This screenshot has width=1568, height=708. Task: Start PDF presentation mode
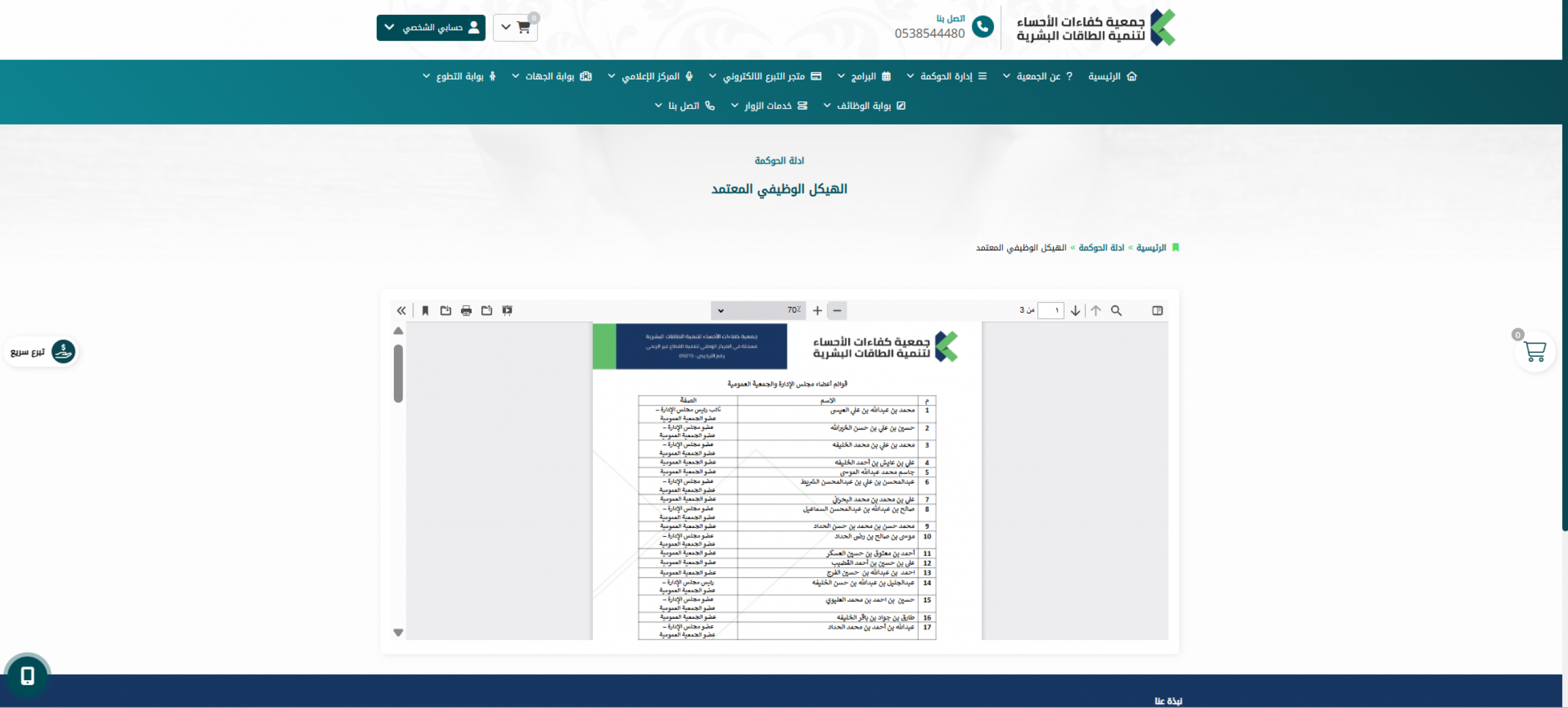point(507,310)
